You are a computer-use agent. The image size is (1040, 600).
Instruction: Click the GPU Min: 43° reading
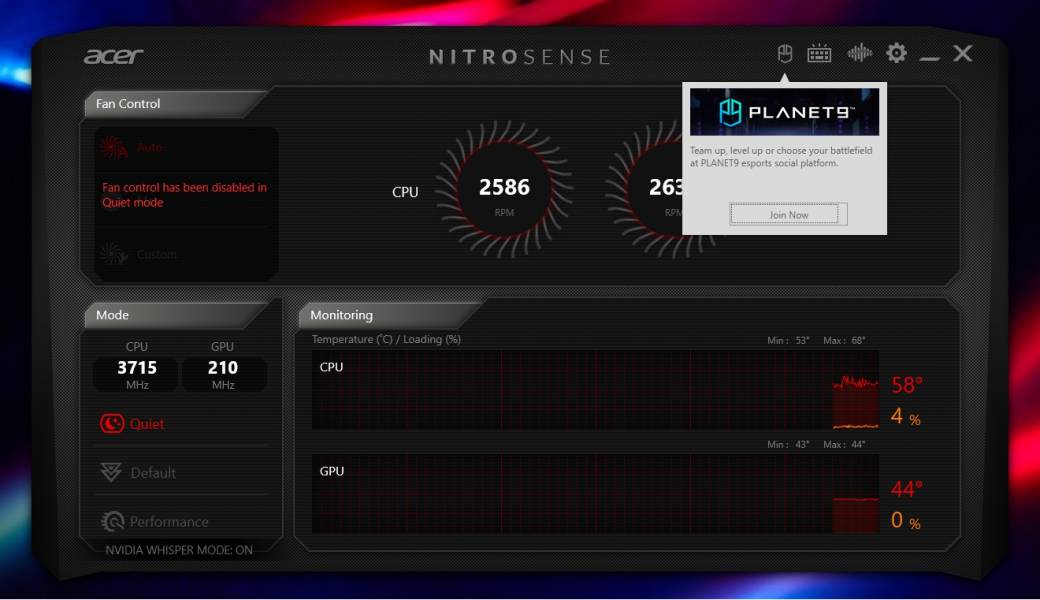click(x=788, y=444)
